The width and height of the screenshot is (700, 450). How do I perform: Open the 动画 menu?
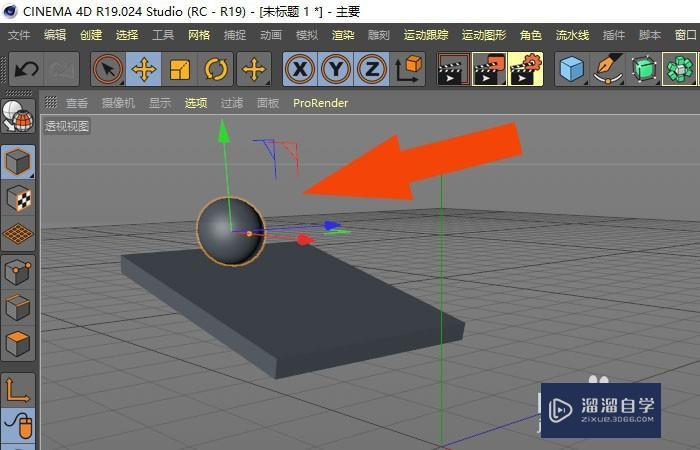point(271,35)
